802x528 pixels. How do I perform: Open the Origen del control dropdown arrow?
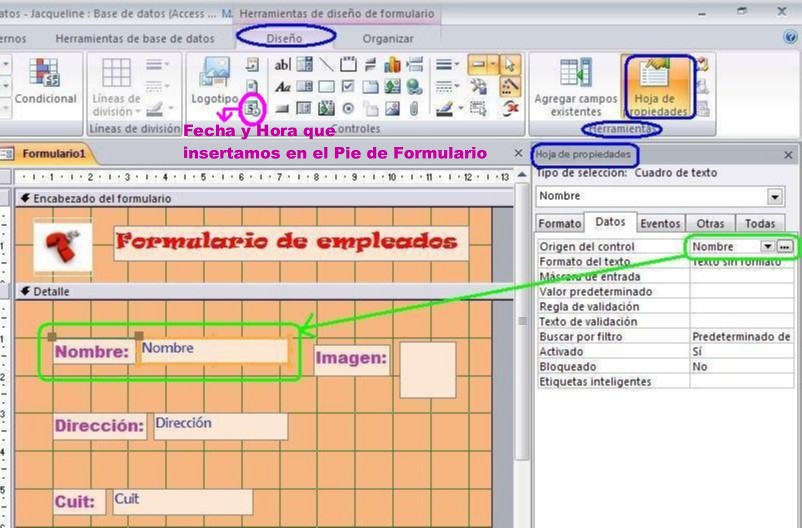point(768,247)
